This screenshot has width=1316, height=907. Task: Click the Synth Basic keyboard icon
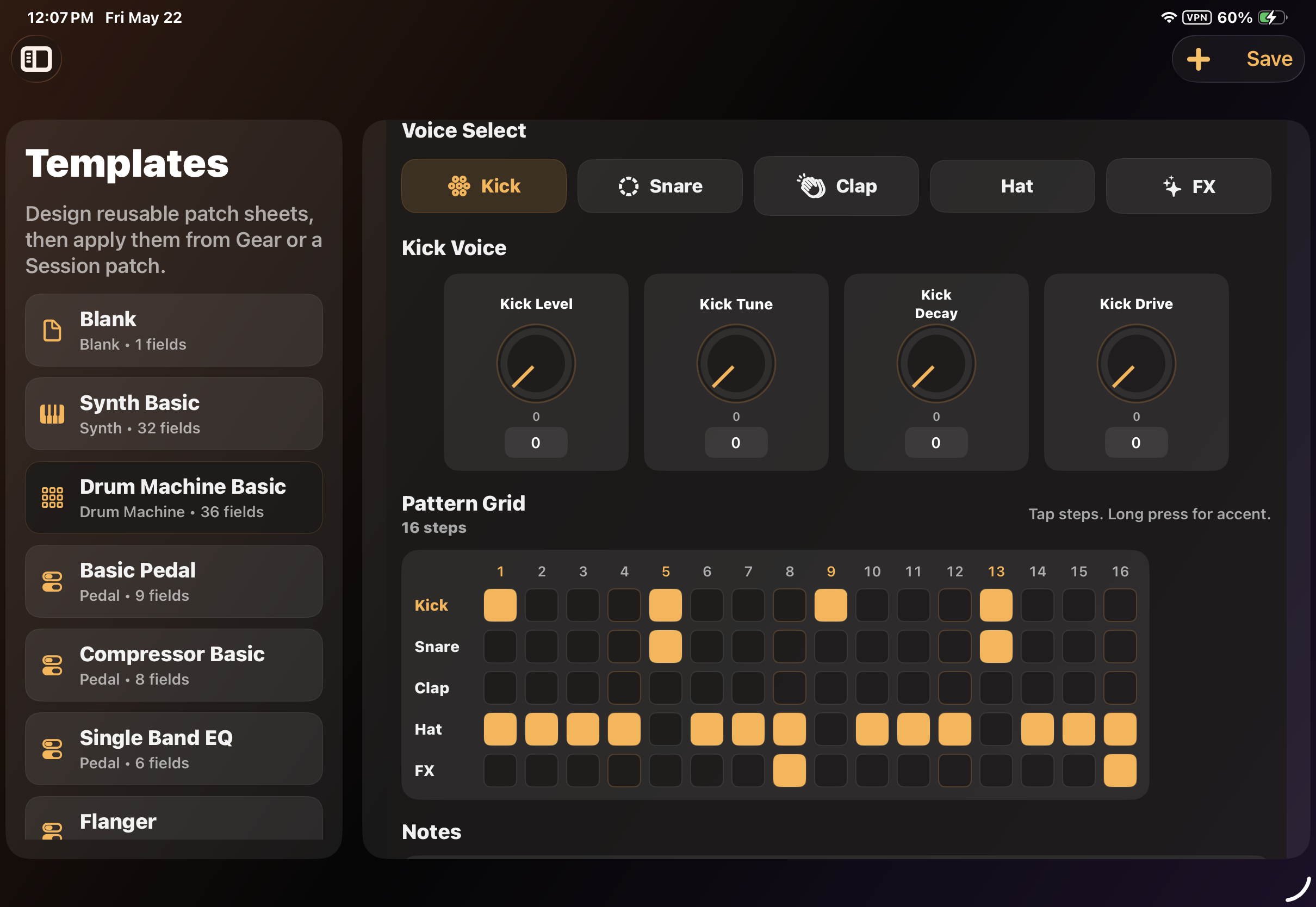(x=52, y=414)
